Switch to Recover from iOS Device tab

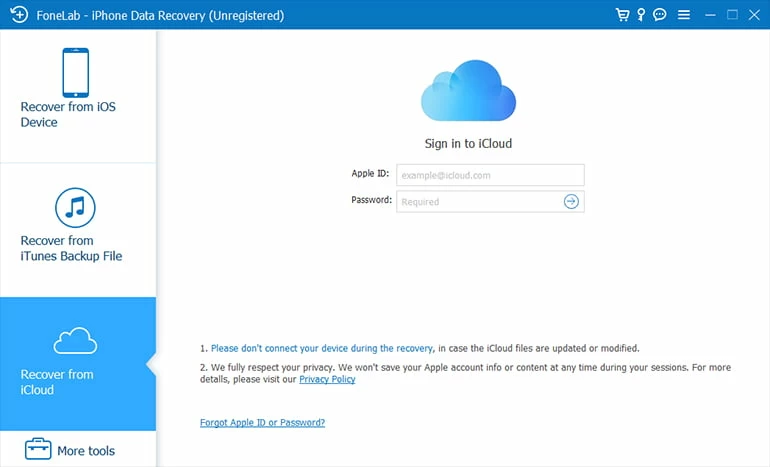click(78, 97)
